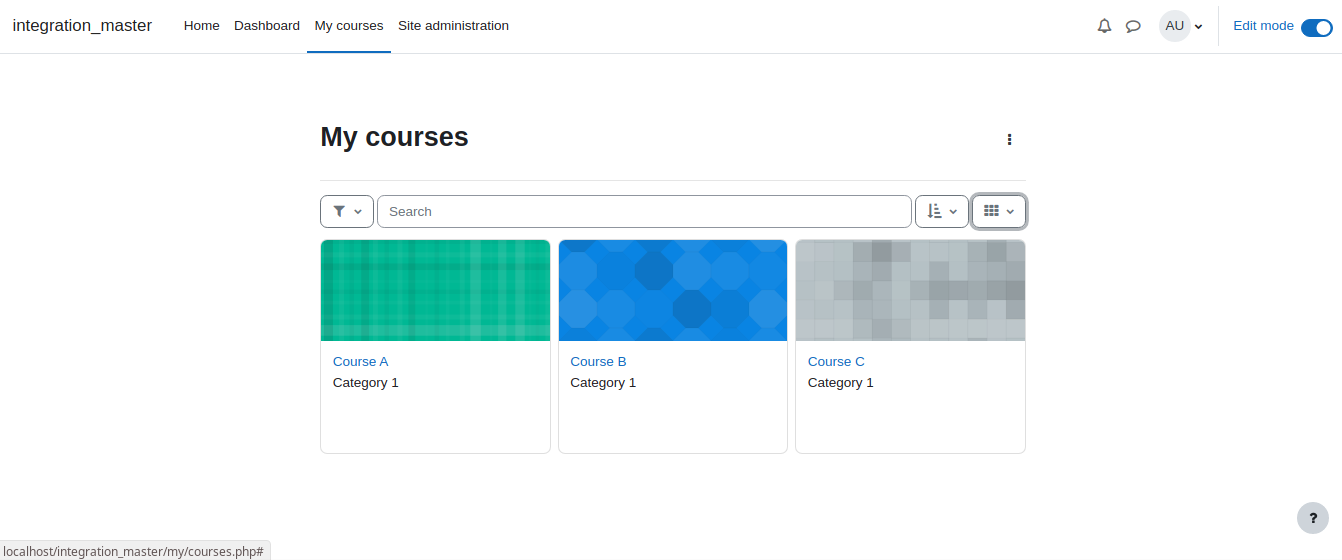Click the AU user avatar
The height and width of the screenshot is (560, 1342).
(1175, 26)
